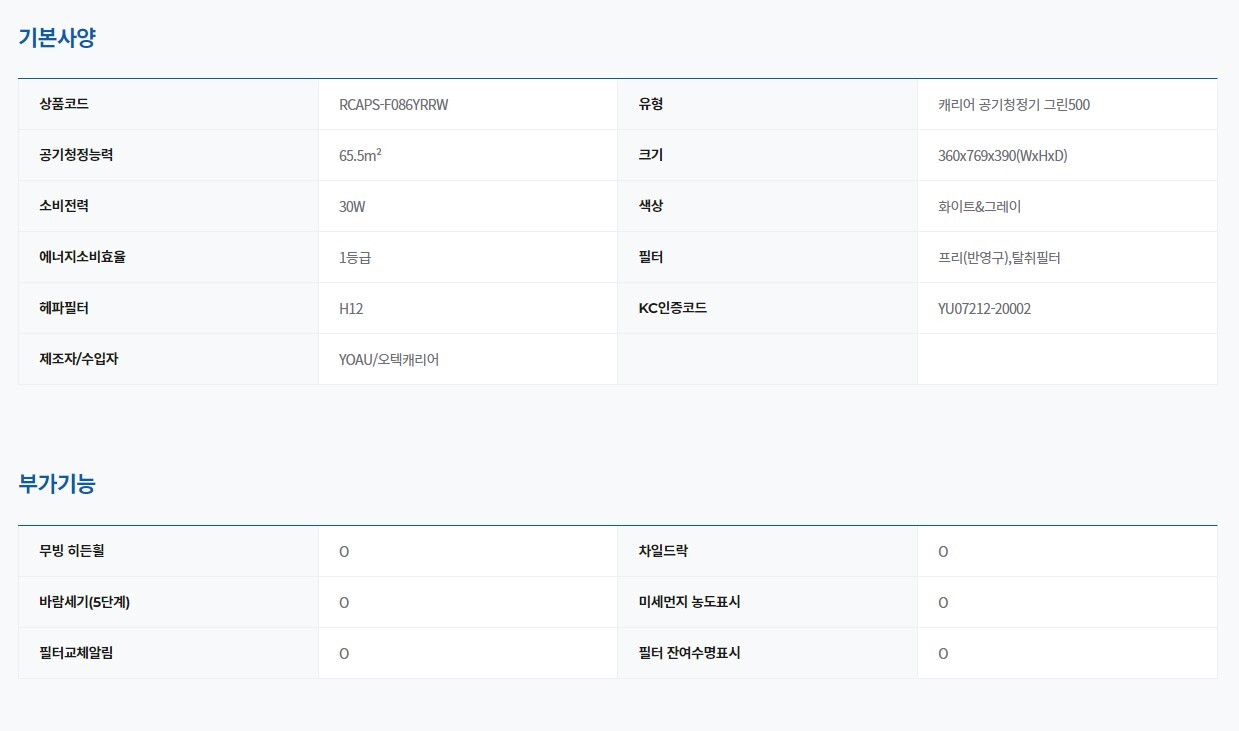Viewport: 1239px width, 731px height.
Task: Click the 소비전력 value 30W
Action: pyautogui.click(x=352, y=207)
